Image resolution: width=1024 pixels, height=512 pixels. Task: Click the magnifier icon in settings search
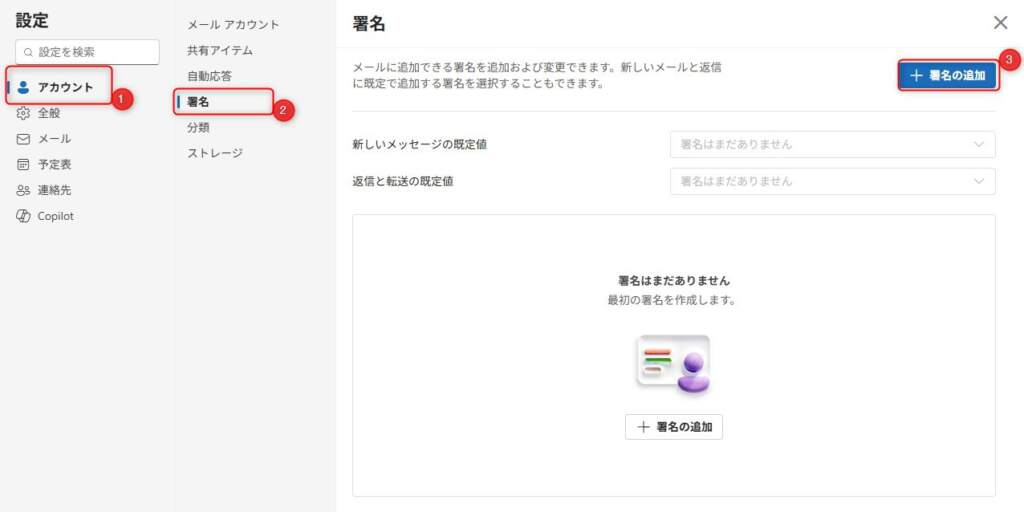(x=28, y=52)
